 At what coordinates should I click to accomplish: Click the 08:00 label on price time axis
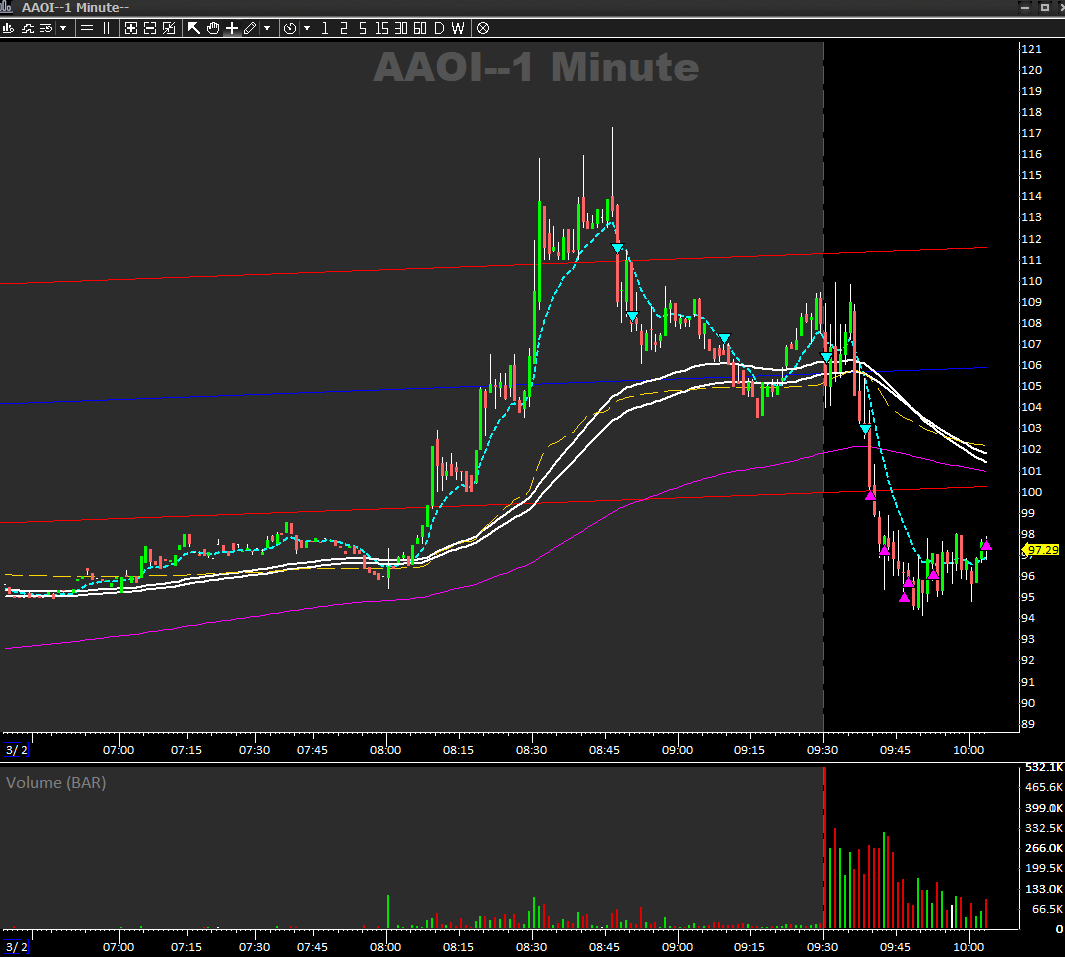pos(385,750)
